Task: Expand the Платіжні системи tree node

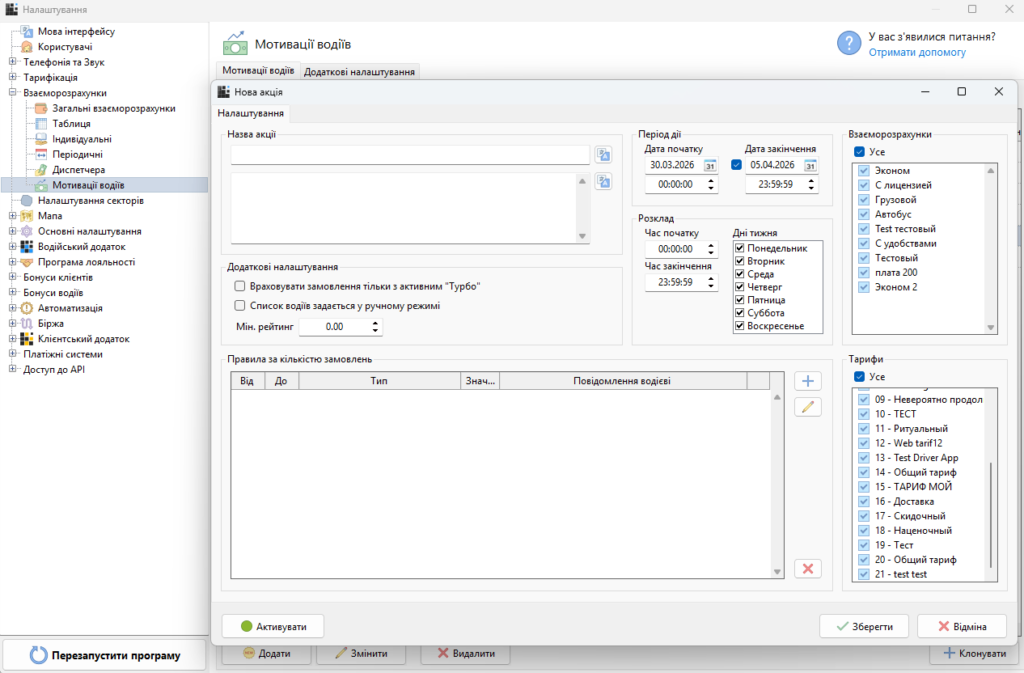Action: click(13, 354)
